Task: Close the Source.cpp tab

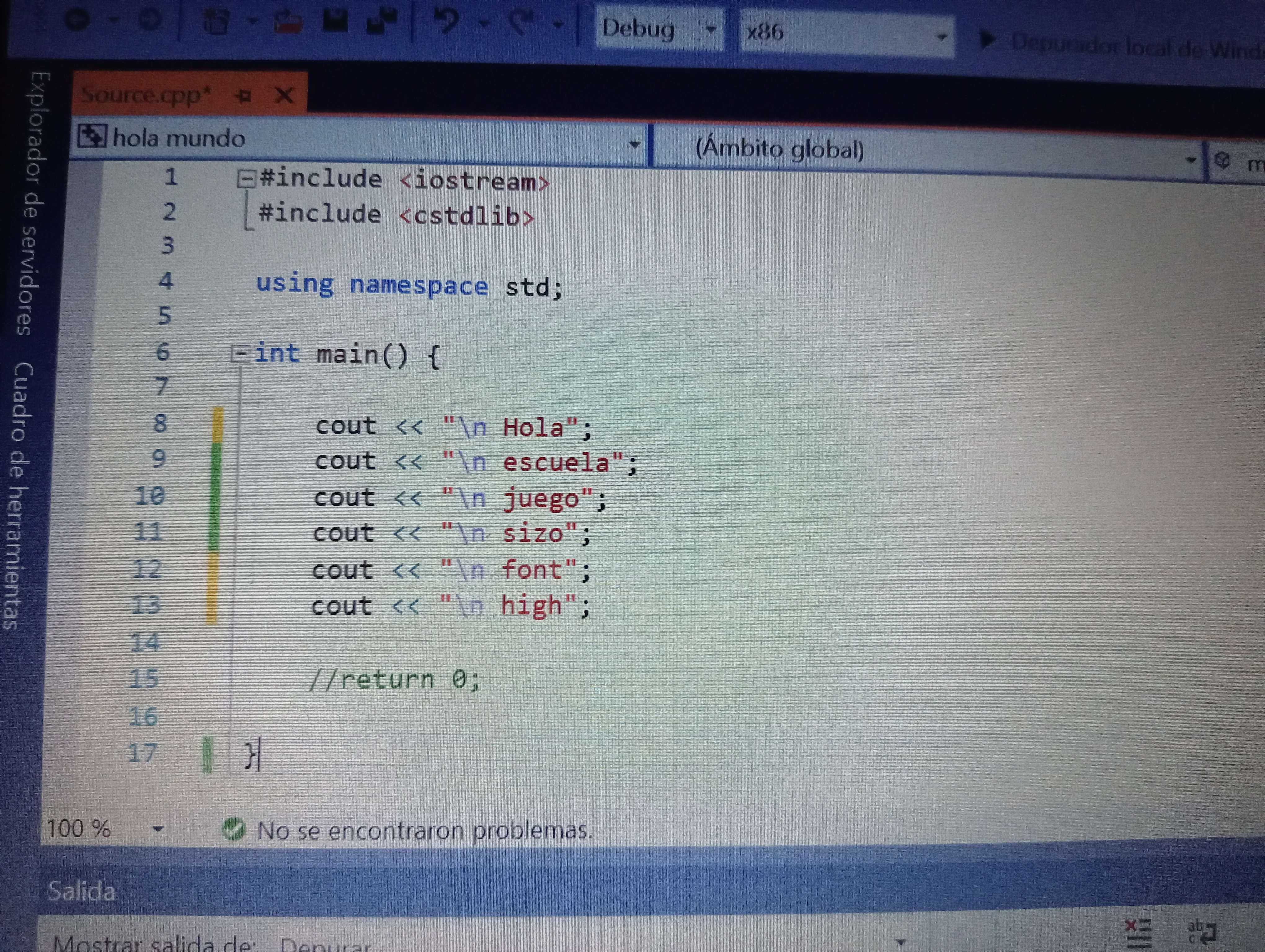Action: (284, 95)
